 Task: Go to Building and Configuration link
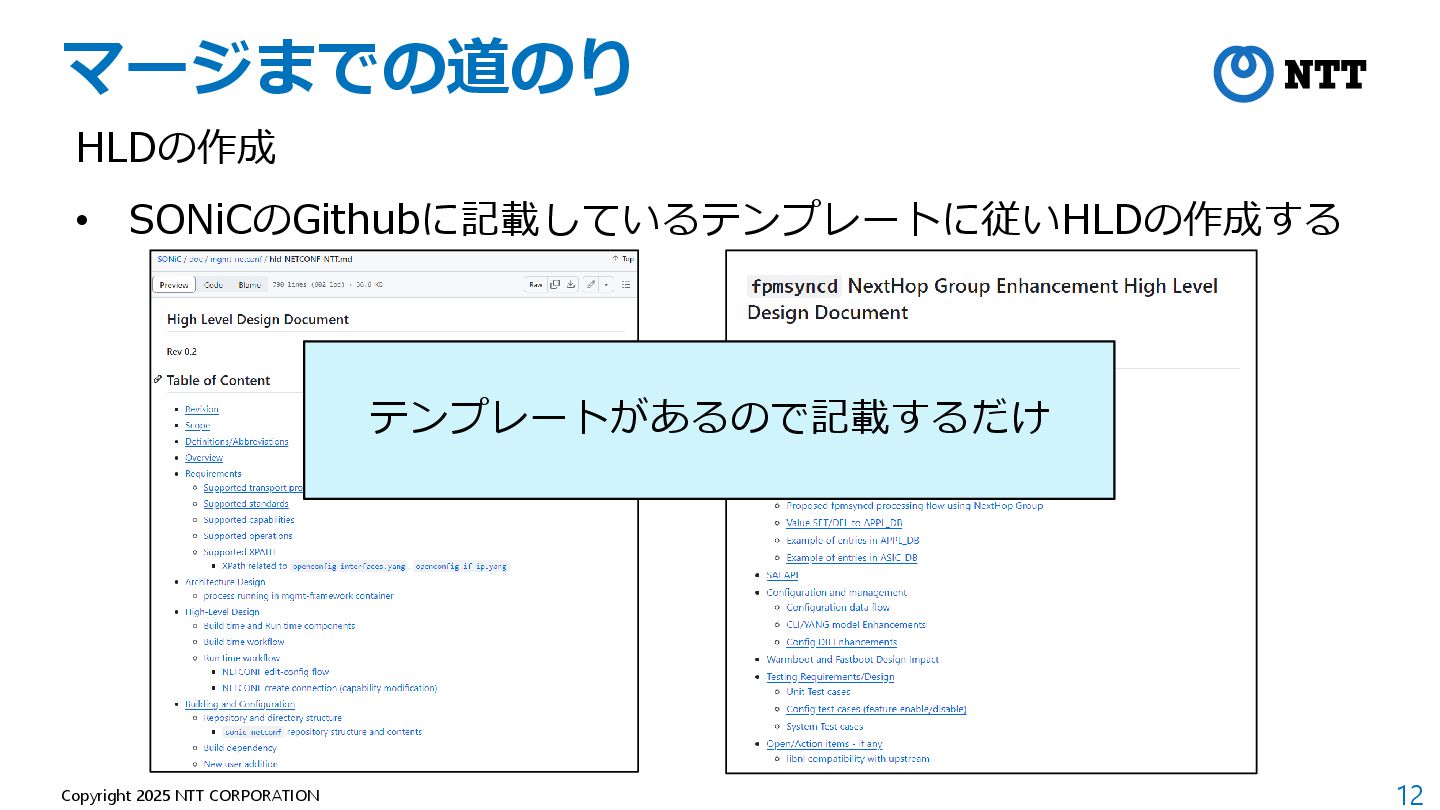(240, 704)
